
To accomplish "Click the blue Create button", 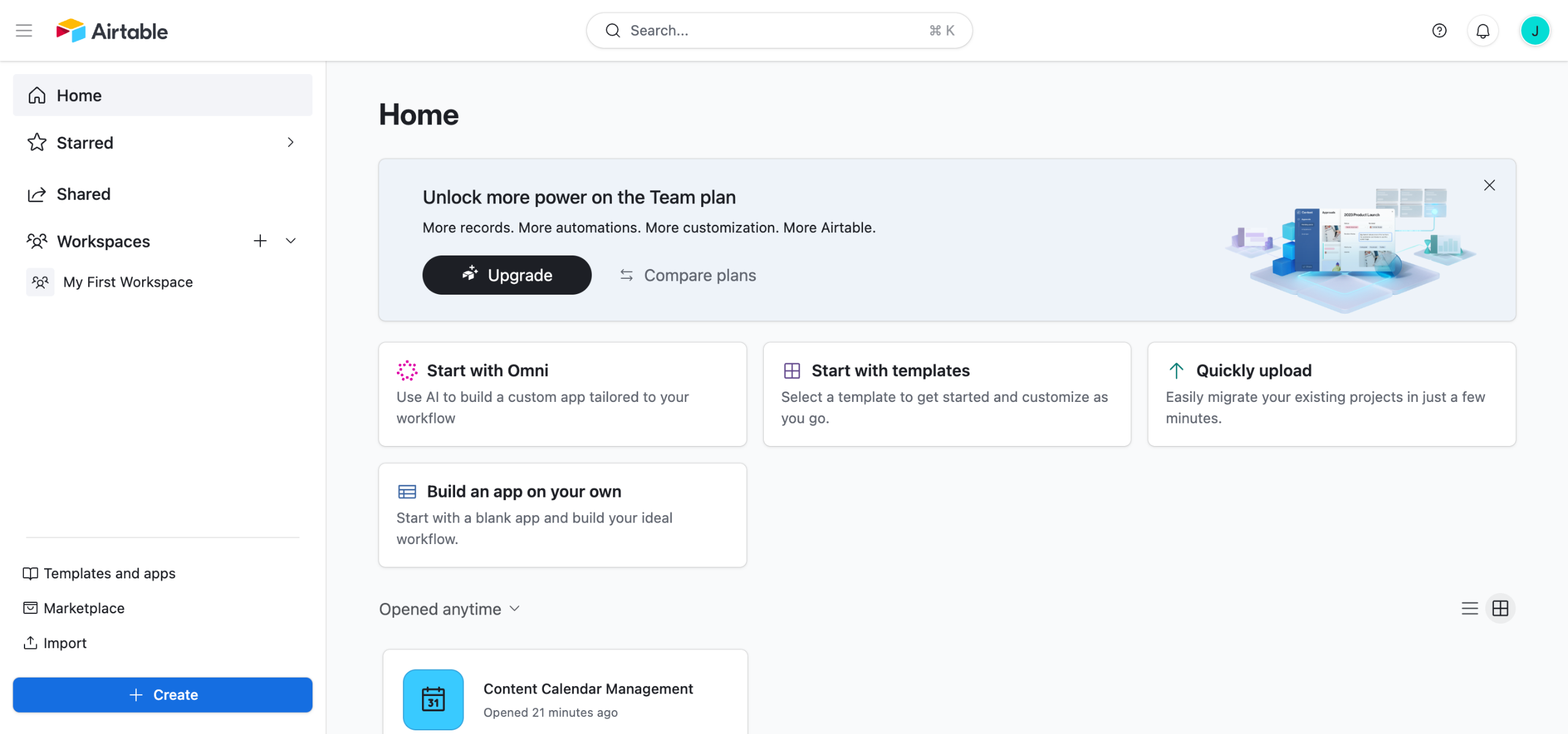I will click(x=162, y=694).
